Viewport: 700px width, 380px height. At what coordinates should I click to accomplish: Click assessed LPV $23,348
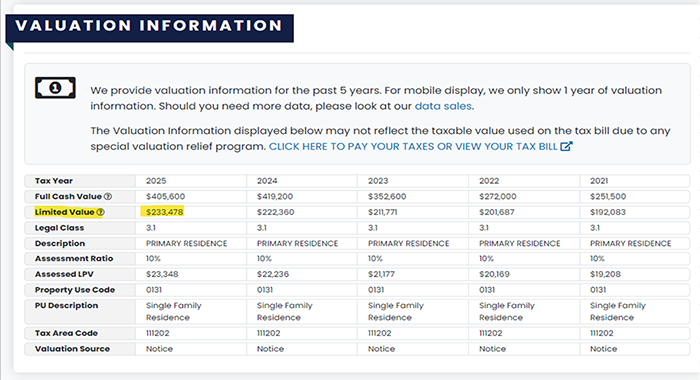point(162,274)
